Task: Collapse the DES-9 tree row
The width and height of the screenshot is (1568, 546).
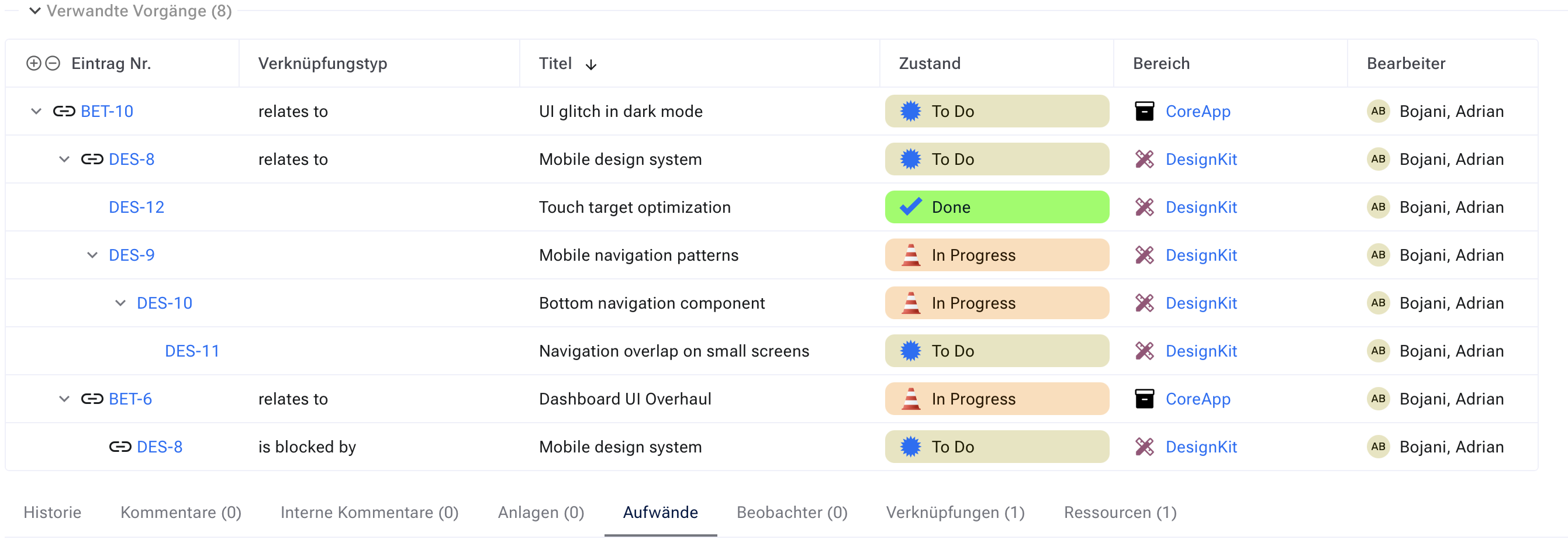Action: click(x=92, y=255)
